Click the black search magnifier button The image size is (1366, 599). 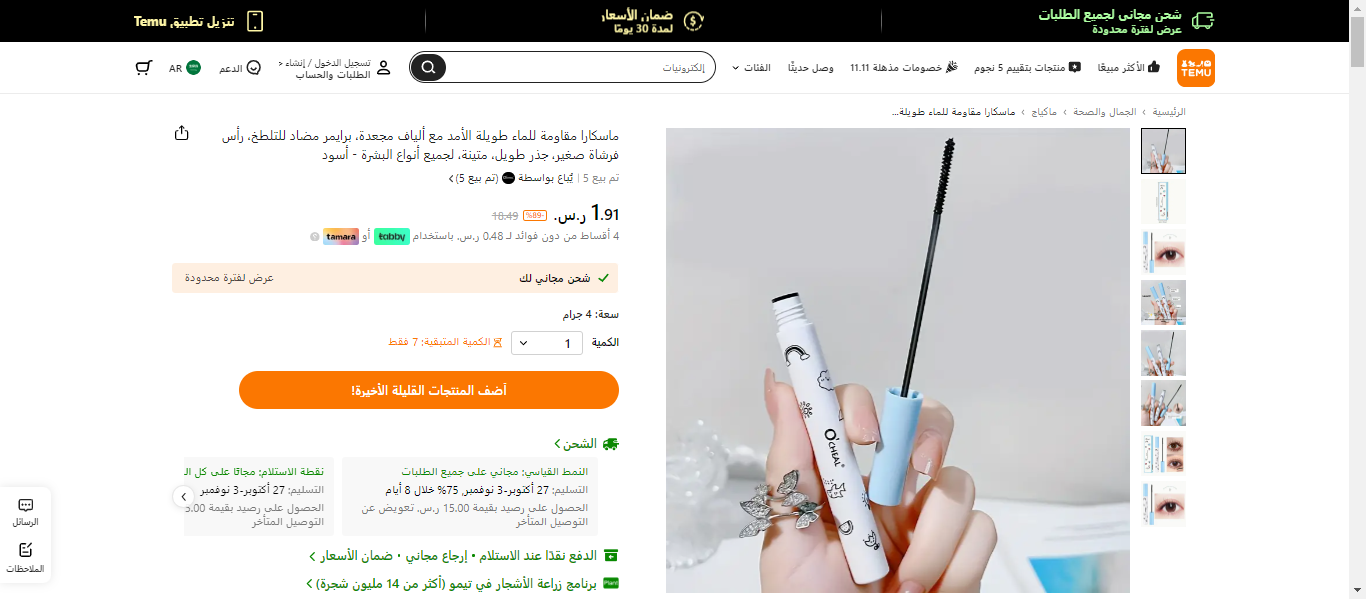[428, 67]
